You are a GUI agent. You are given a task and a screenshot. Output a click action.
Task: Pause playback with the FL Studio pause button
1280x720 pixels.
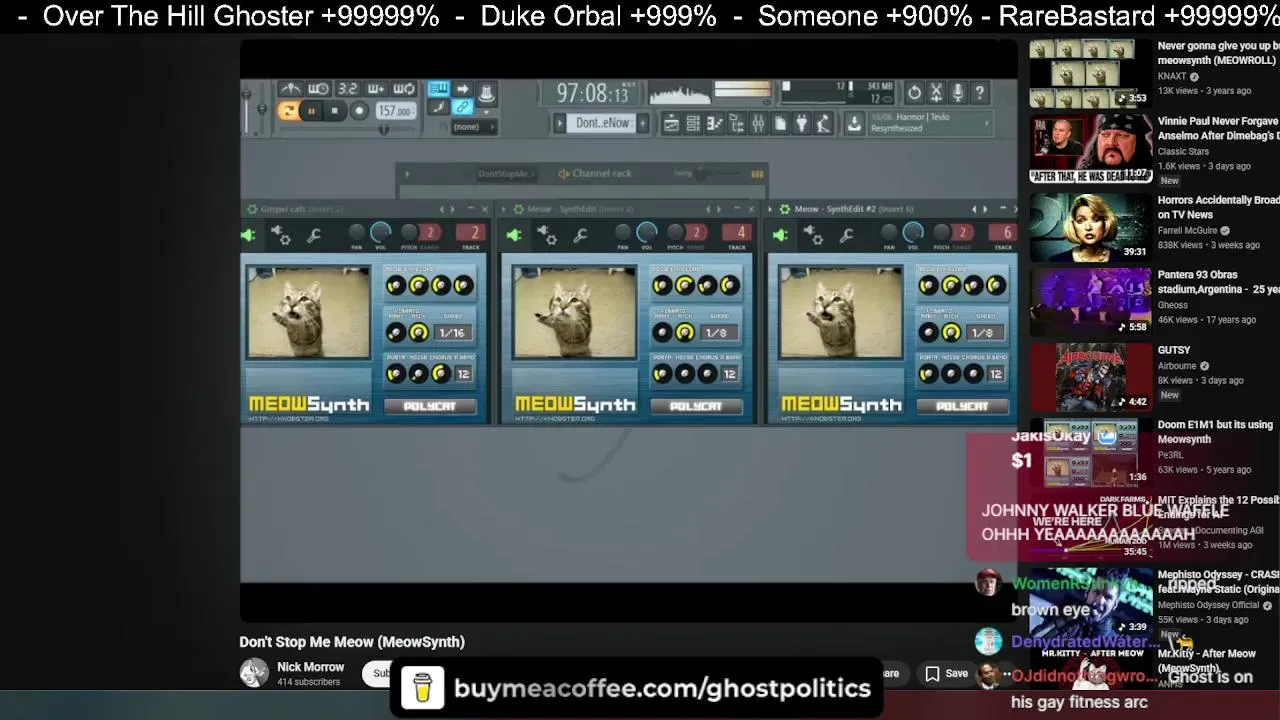click(x=312, y=111)
